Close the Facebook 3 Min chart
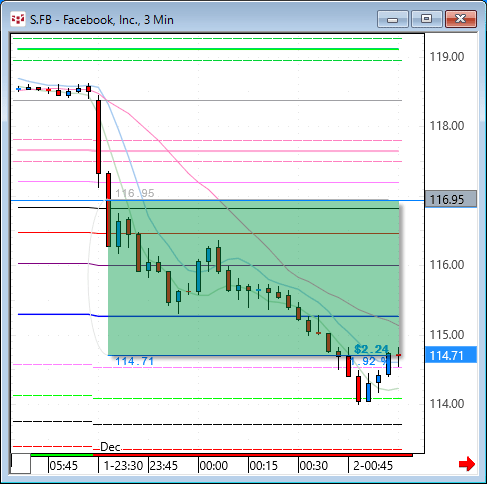The width and height of the screenshot is (487, 484). point(461,19)
